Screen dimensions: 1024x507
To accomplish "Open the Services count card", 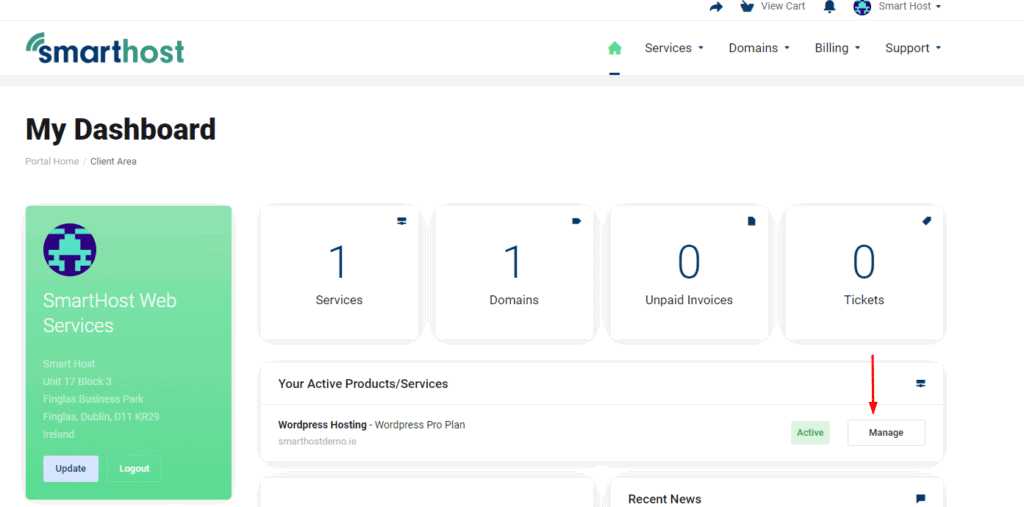I will pos(339,273).
